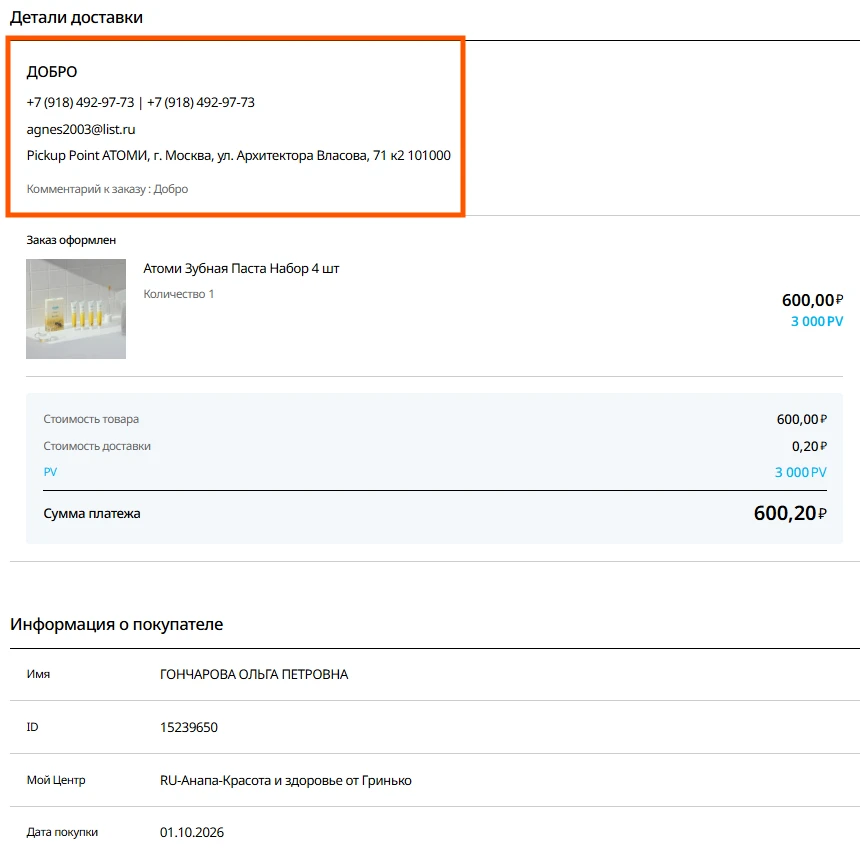Select the "Стоимость товара" label
Viewport: 861px width, 852px height.
(91, 419)
